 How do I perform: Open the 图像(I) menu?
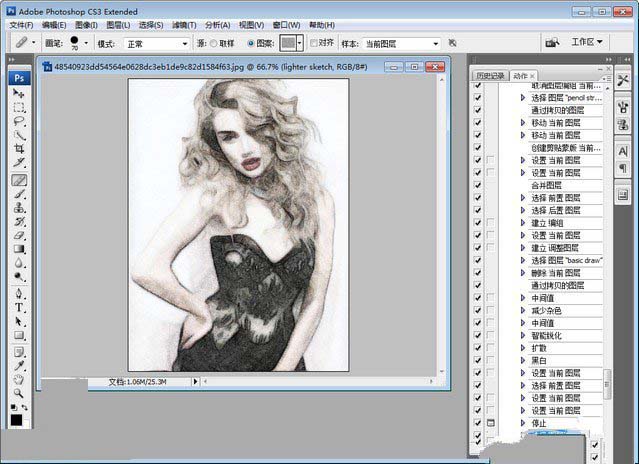(x=86, y=25)
